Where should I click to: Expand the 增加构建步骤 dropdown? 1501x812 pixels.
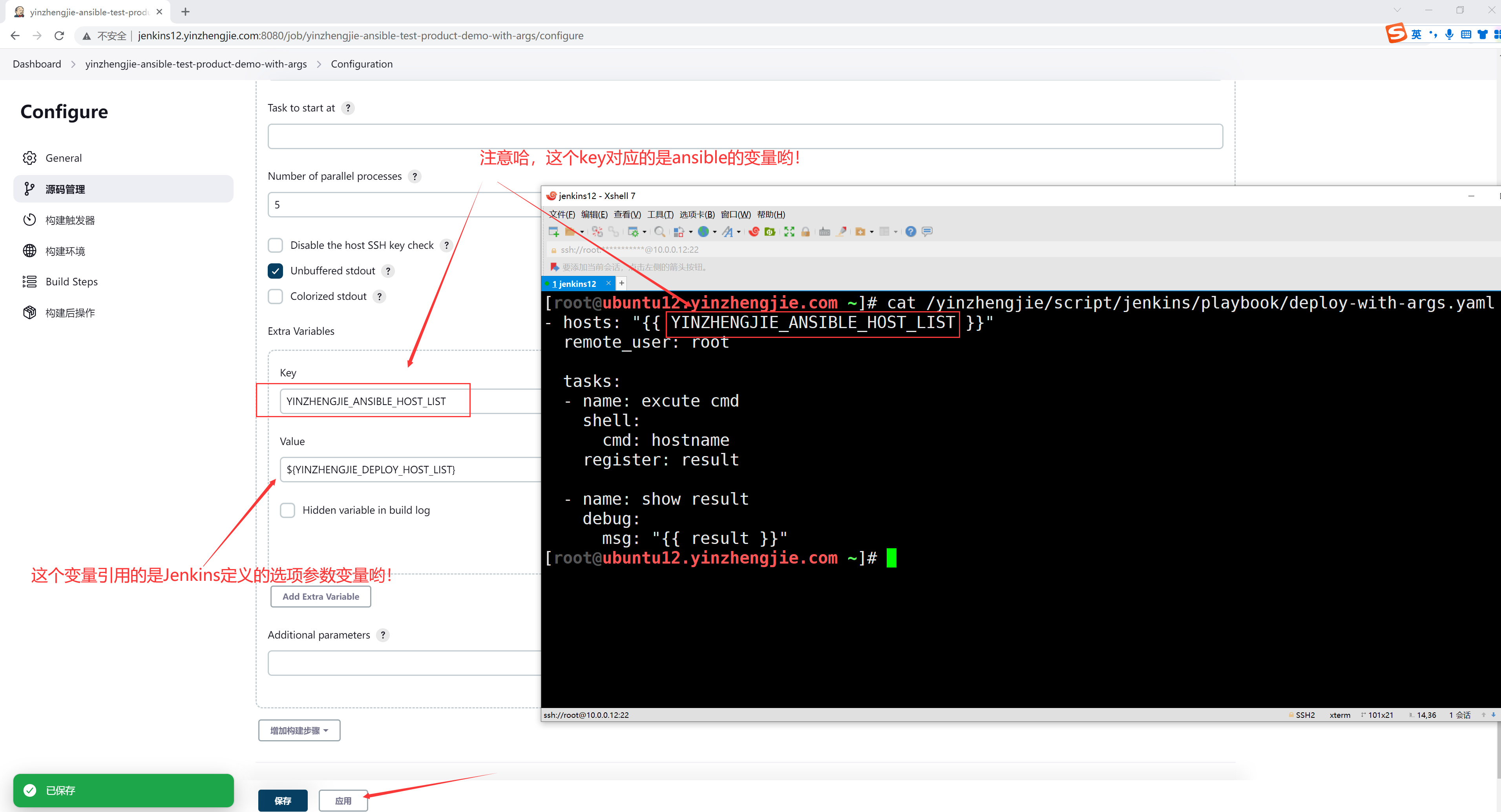point(299,730)
